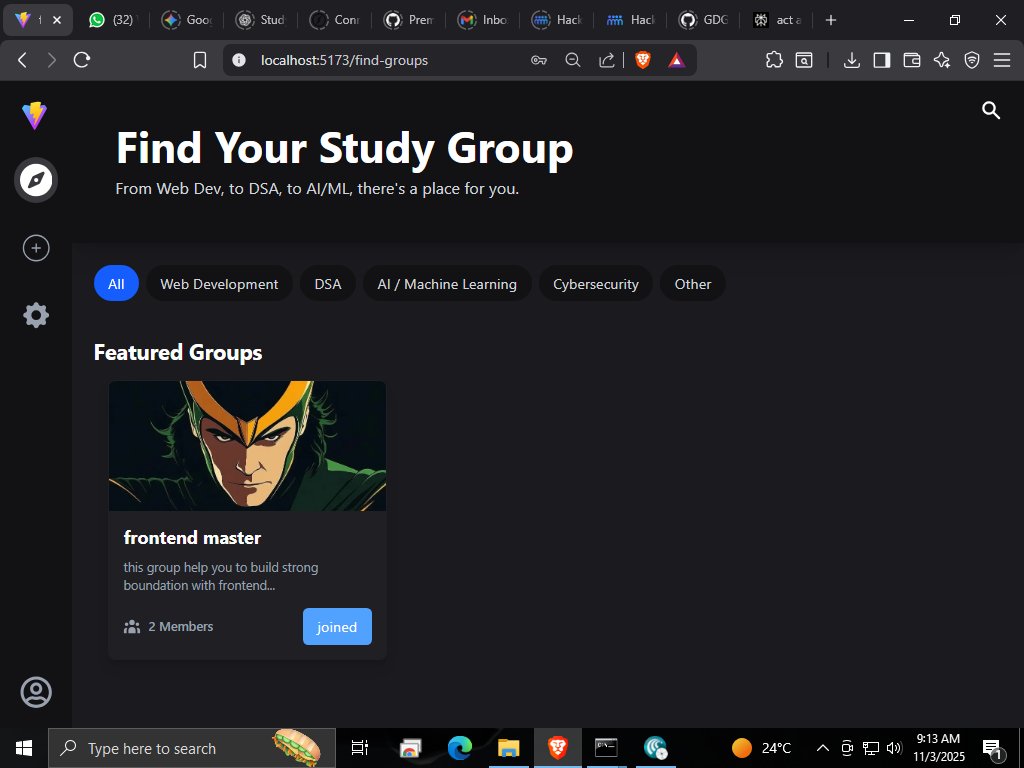
Task: Click the joined button on frontend master
Action: 337,626
